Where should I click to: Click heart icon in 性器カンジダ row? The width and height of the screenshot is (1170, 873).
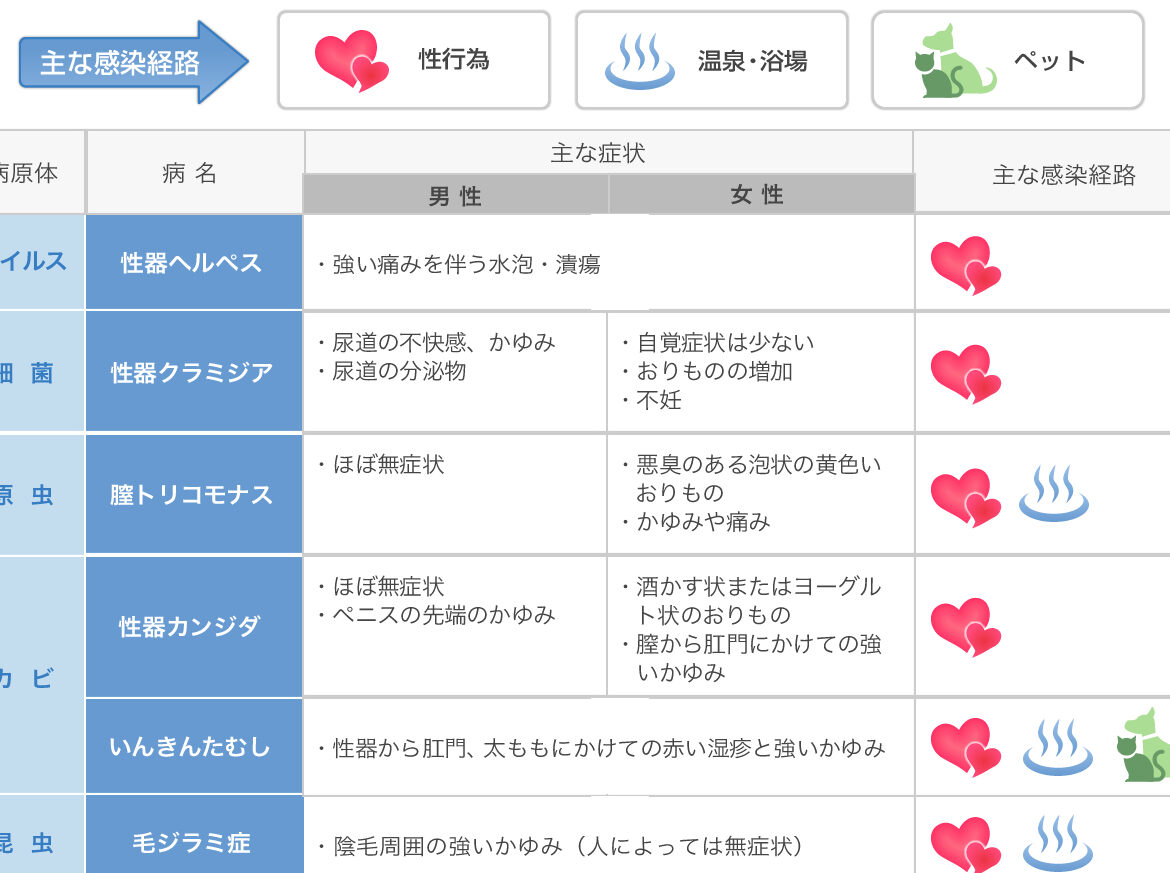[966, 627]
